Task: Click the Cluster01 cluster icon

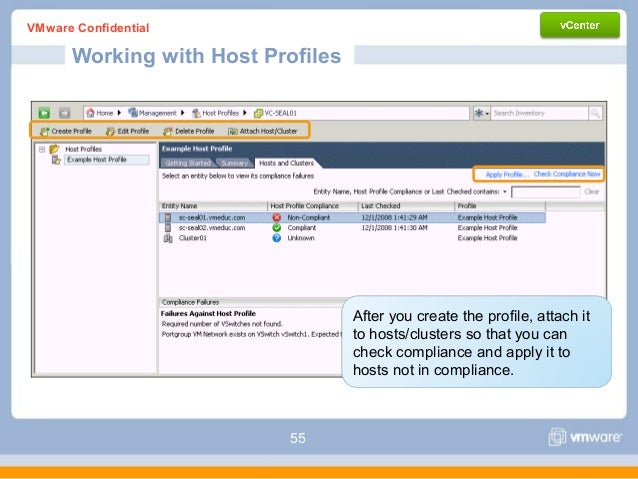Action: coord(168,238)
